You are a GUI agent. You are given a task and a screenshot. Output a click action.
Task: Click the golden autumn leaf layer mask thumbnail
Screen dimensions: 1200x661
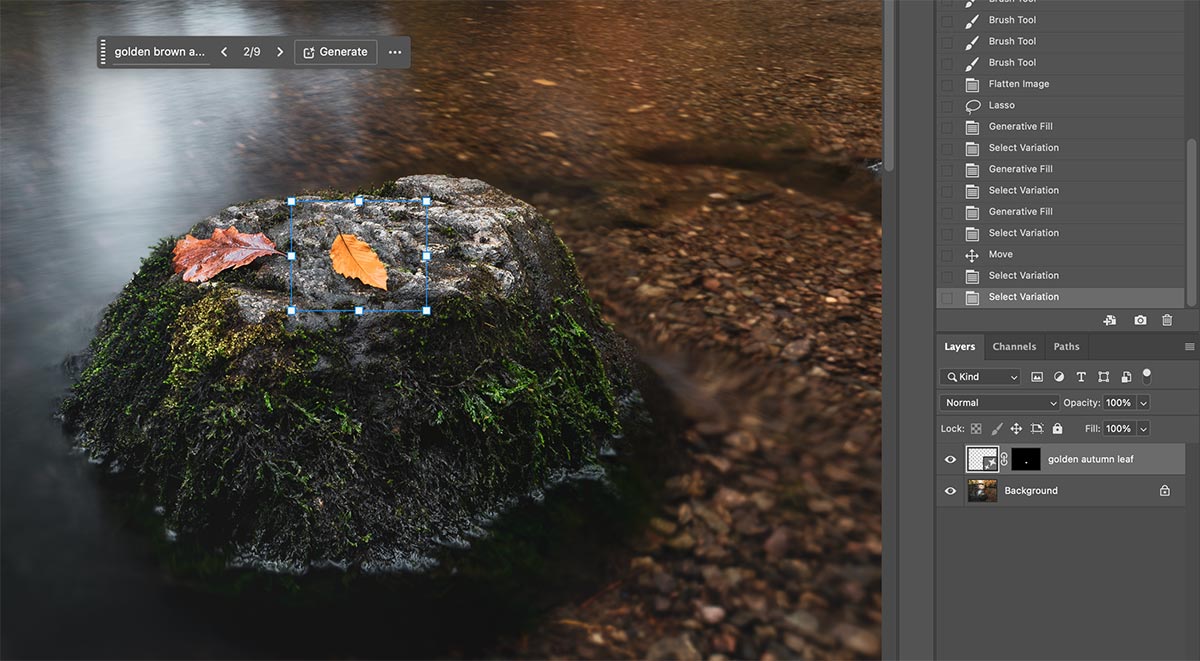tap(1026, 459)
